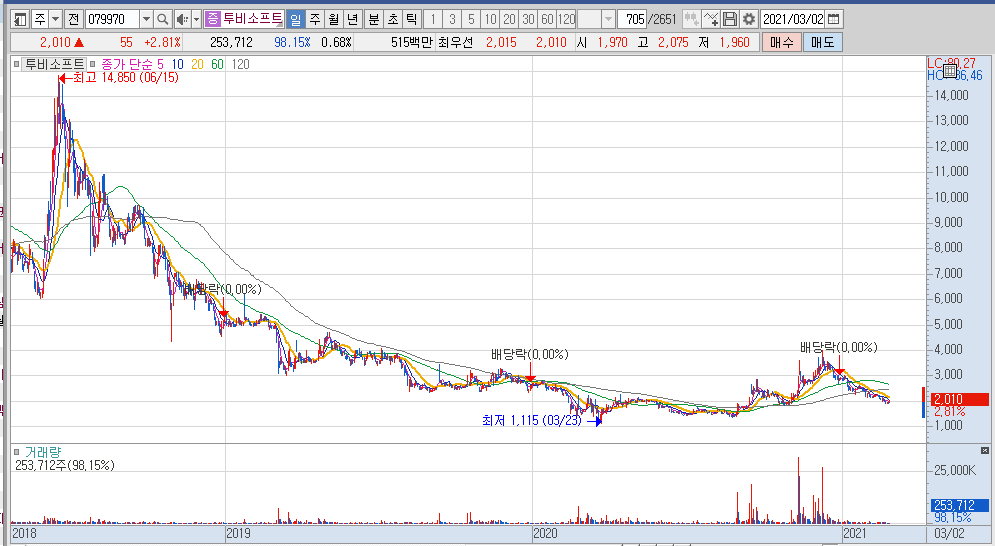Click the stock search magnifier icon
995x546 pixels.
[163, 19]
